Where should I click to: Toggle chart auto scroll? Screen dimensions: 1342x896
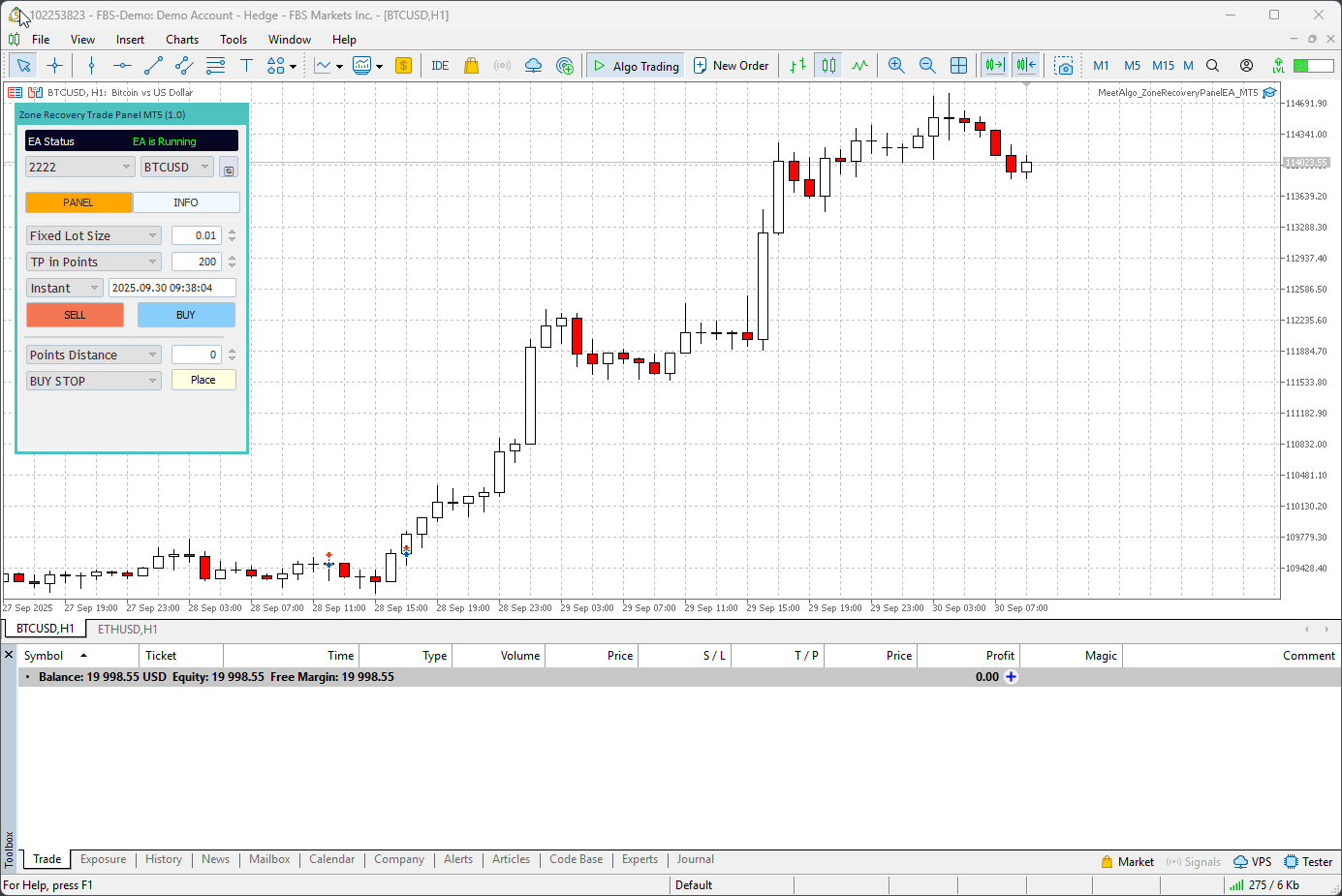coord(994,66)
